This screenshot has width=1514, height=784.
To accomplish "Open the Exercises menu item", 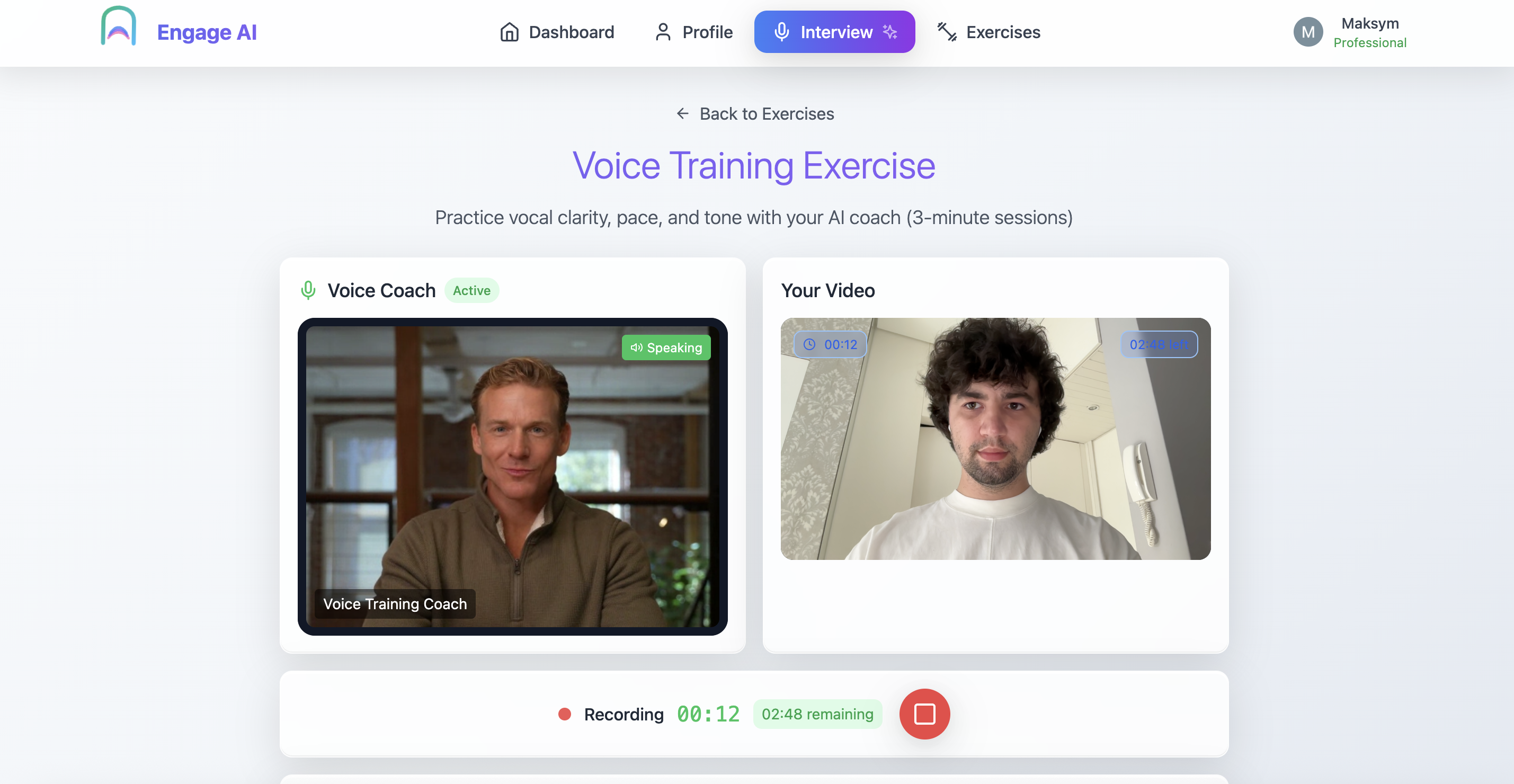I will [x=988, y=32].
